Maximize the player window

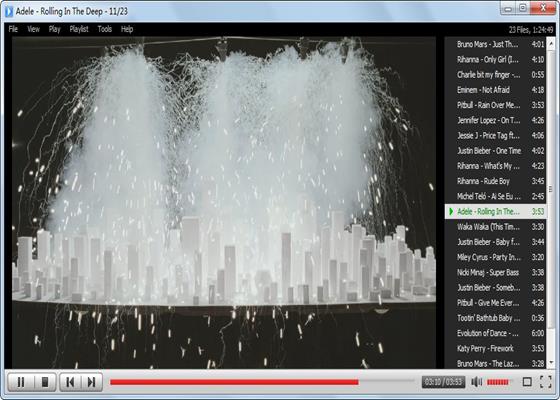coord(522,9)
